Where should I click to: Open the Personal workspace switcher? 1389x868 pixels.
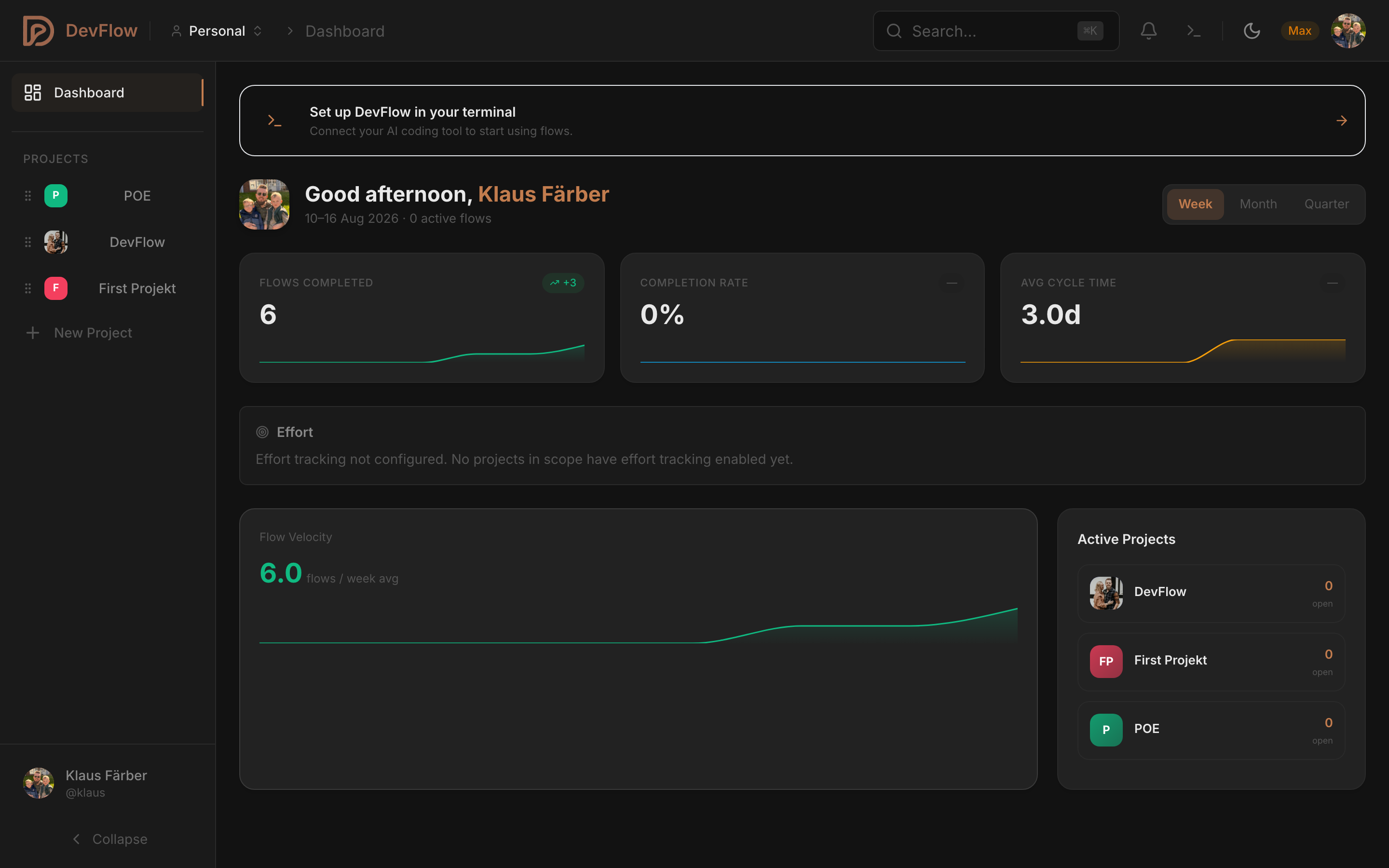[217, 31]
